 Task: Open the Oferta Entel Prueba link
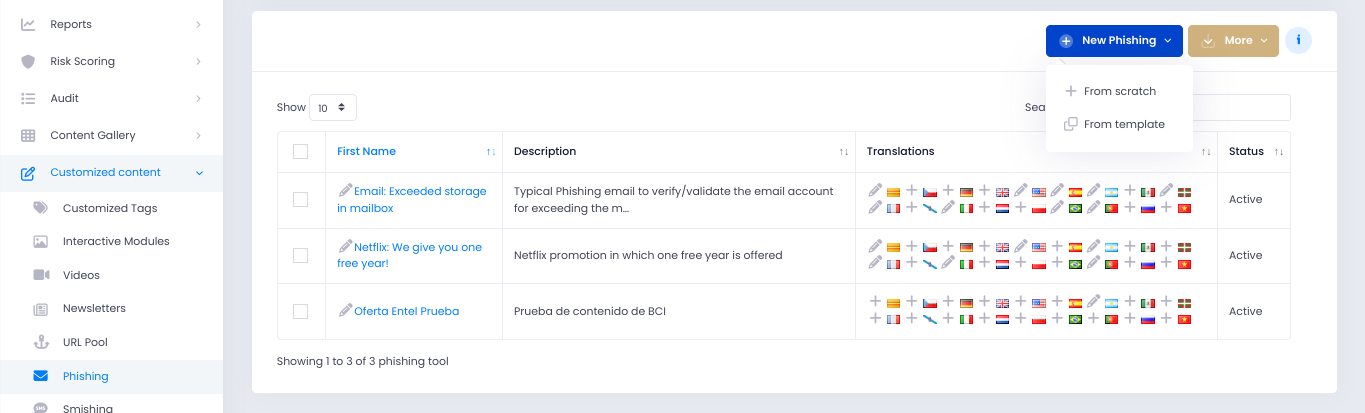pos(406,311)
